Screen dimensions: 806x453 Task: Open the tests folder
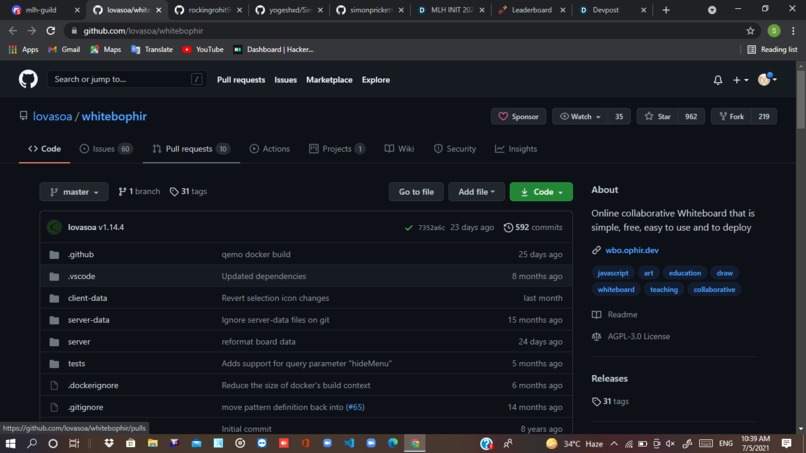77,364
